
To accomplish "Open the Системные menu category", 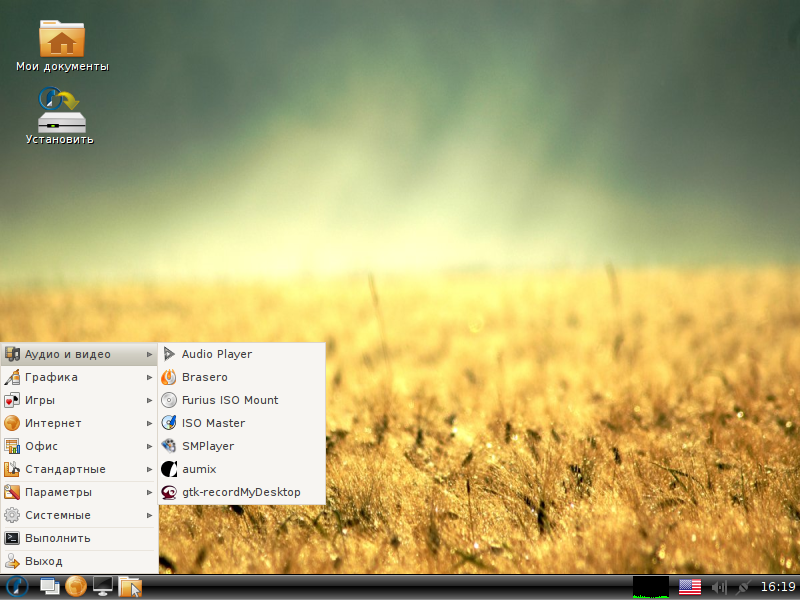I will tap(79, 515).
